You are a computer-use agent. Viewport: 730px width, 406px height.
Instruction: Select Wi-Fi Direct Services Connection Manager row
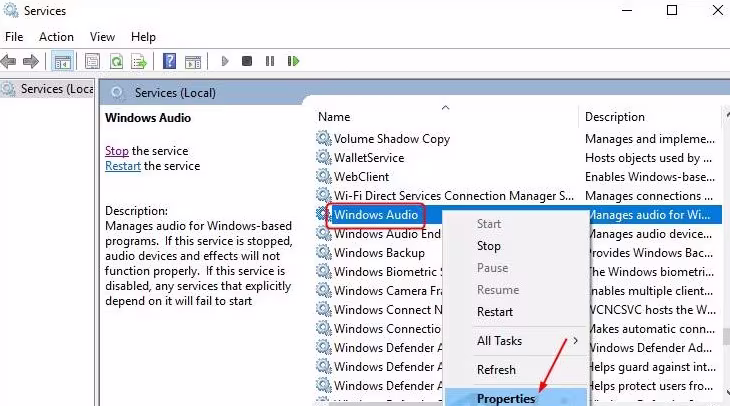pyautogui.click(x=453, y=196)
